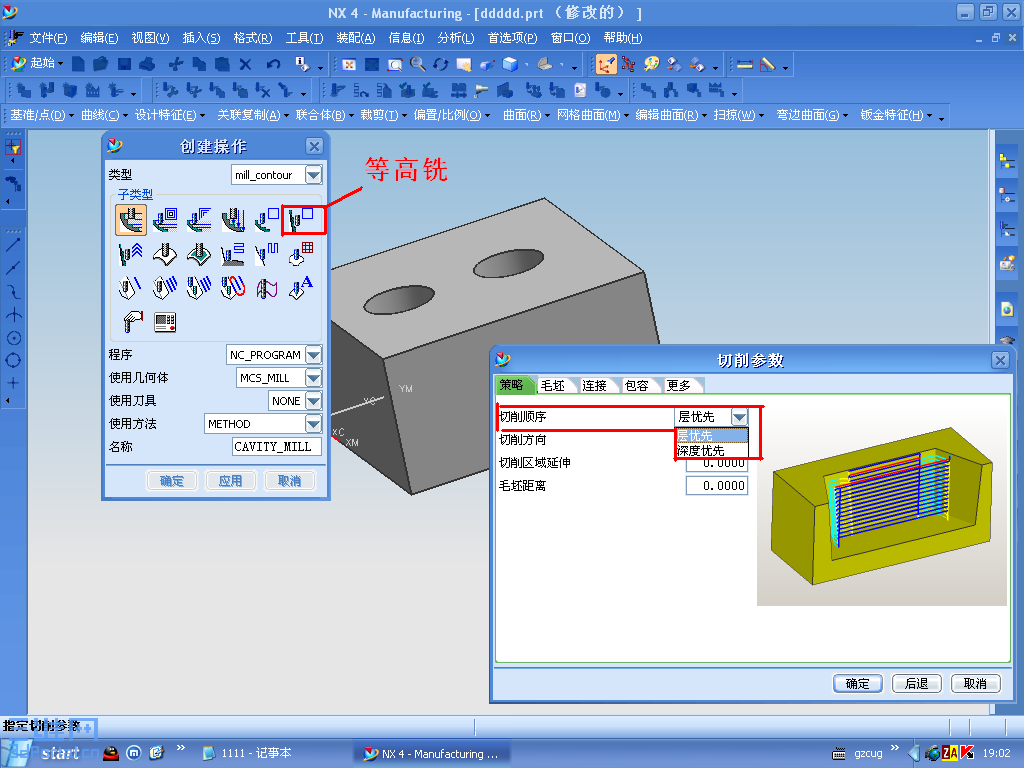Choose 层优先 from the open dropdown list
Viewport: 1024px width, 768px height.
[711, 435]
